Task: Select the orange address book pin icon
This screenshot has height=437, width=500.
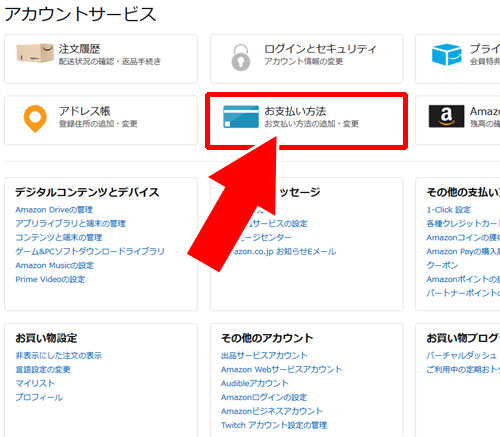Action: pos(35,119)
